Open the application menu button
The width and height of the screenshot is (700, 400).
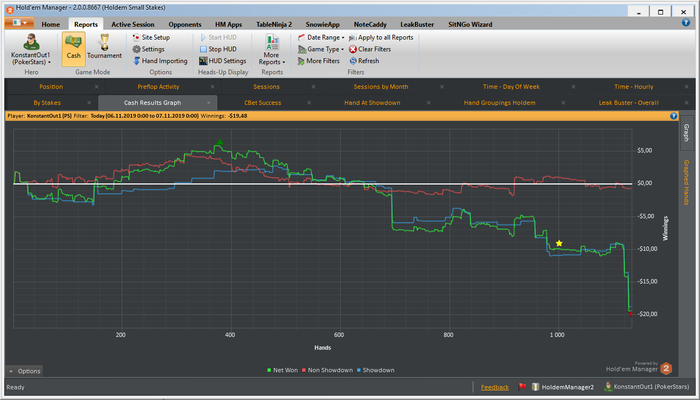coord(19,23)
